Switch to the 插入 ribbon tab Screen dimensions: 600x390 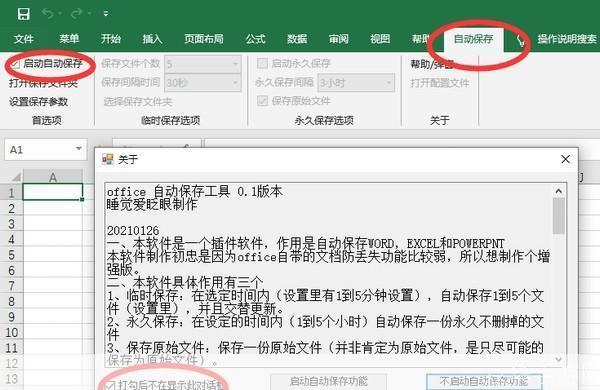(x=152, y=39)
